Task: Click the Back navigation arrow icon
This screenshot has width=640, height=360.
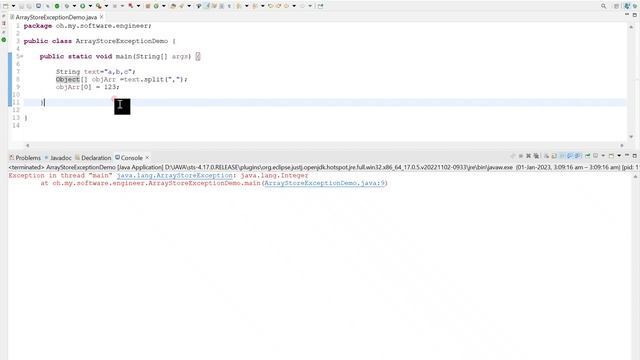Action: (x=286, y=6)
